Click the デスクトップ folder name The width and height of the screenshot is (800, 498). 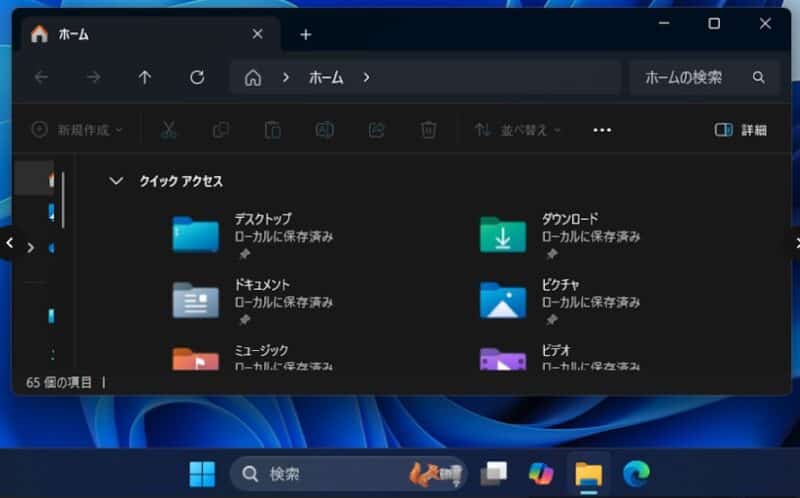tap(263, 219)
